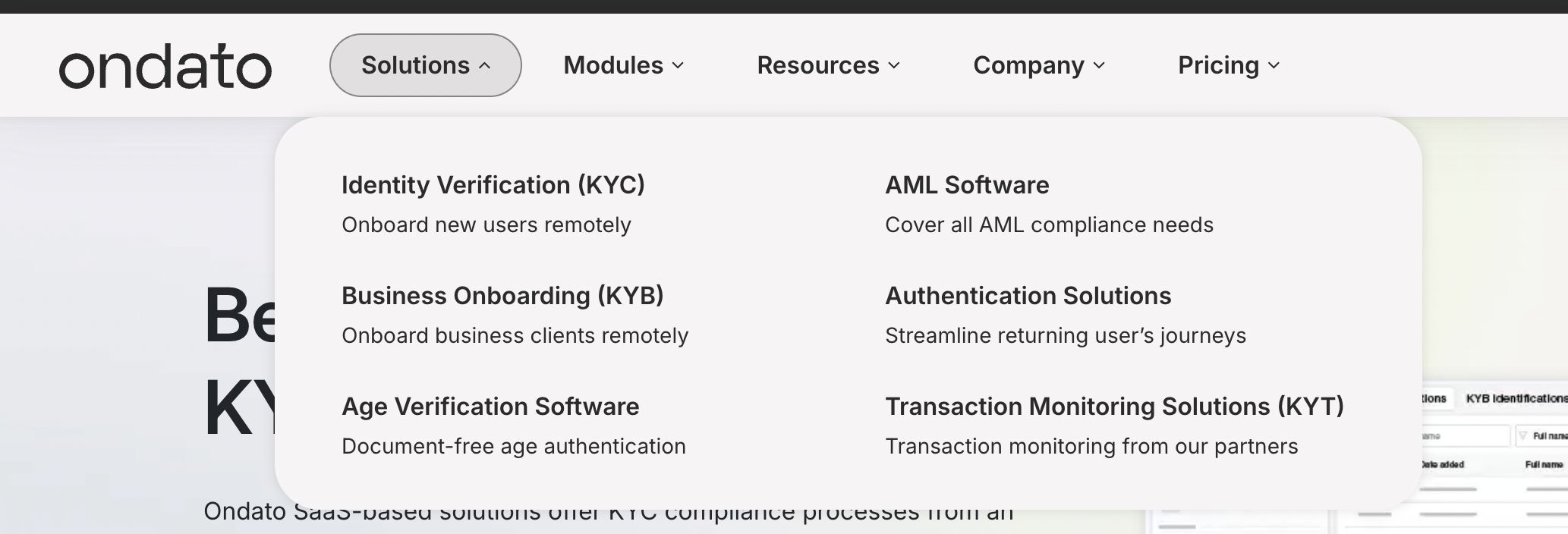The image size is (1568, 534).
Task: Open Identity Verification (KYC) page
Action: [x=493, y=185]
